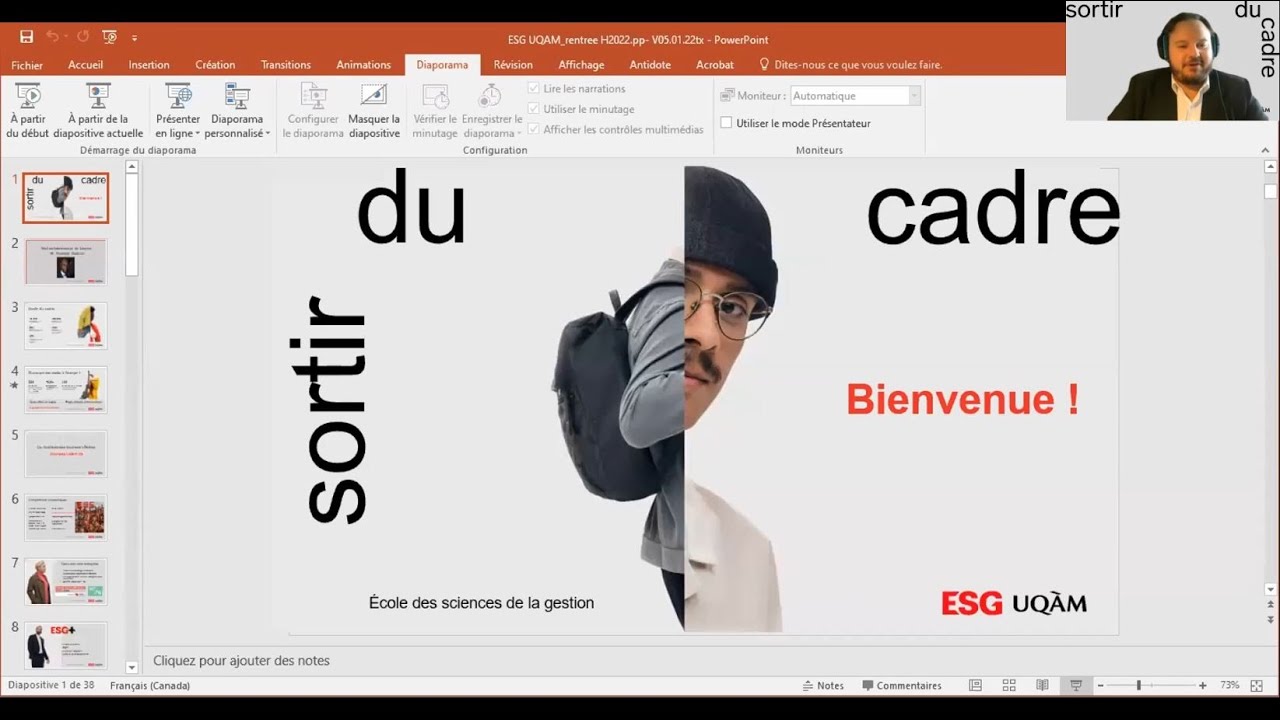This screenshot has width=1280, height=720.
Task: Switch to the Accueil tab
Action: click(86, 65)
